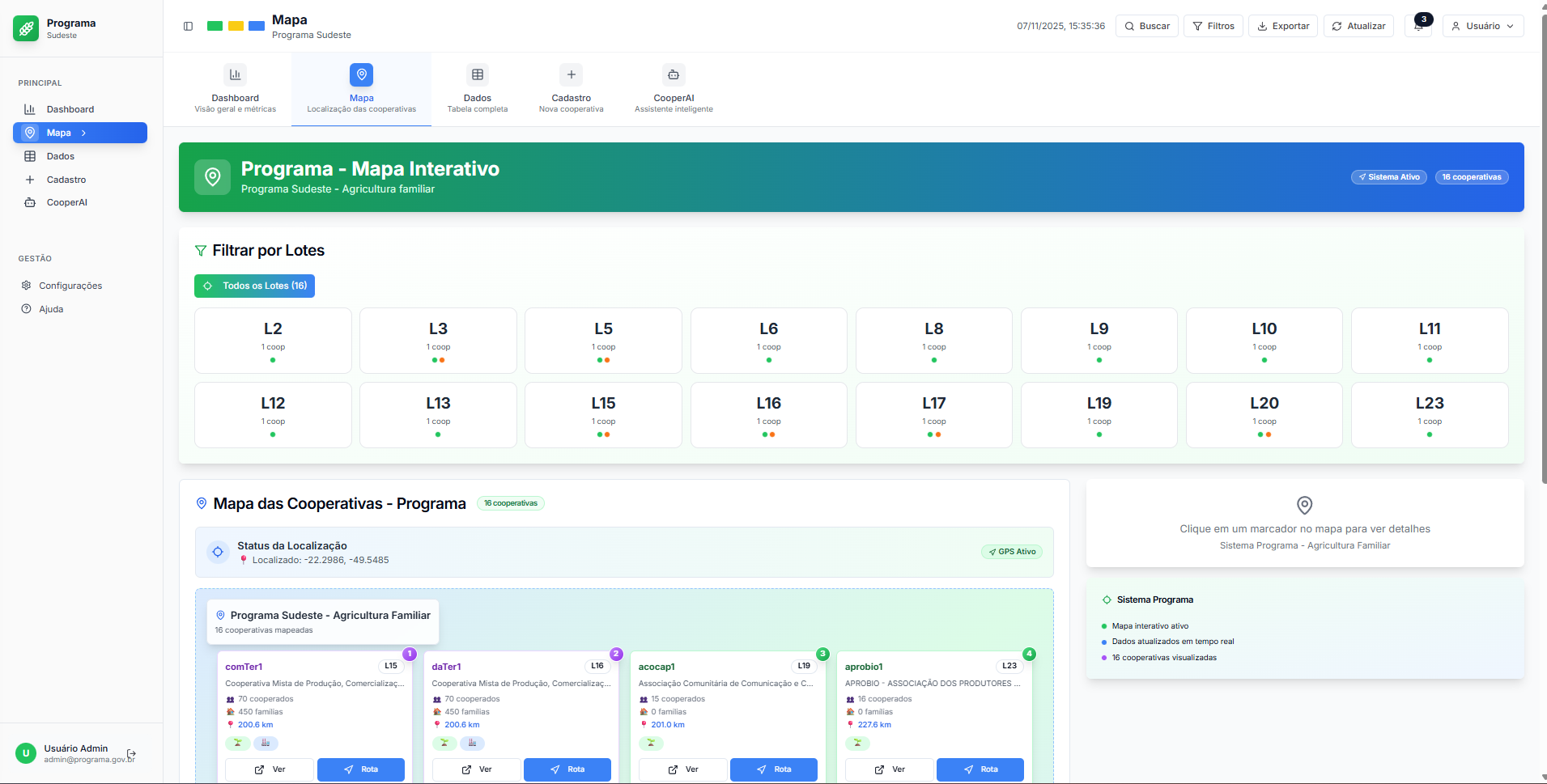
Task: Click the yellow color square in header
Action: pos(236,26)
